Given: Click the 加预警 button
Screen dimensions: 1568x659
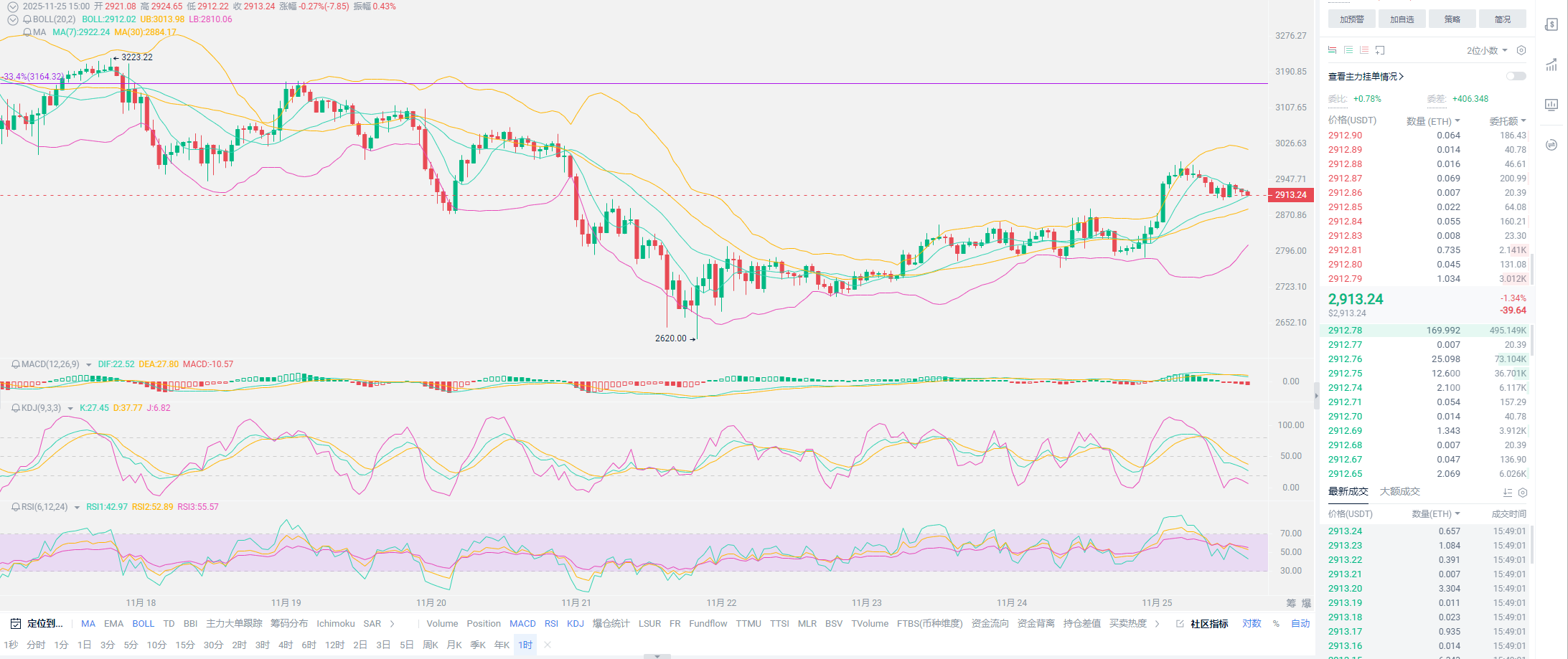Looking at the screenshot, I should pos(1351,19).
